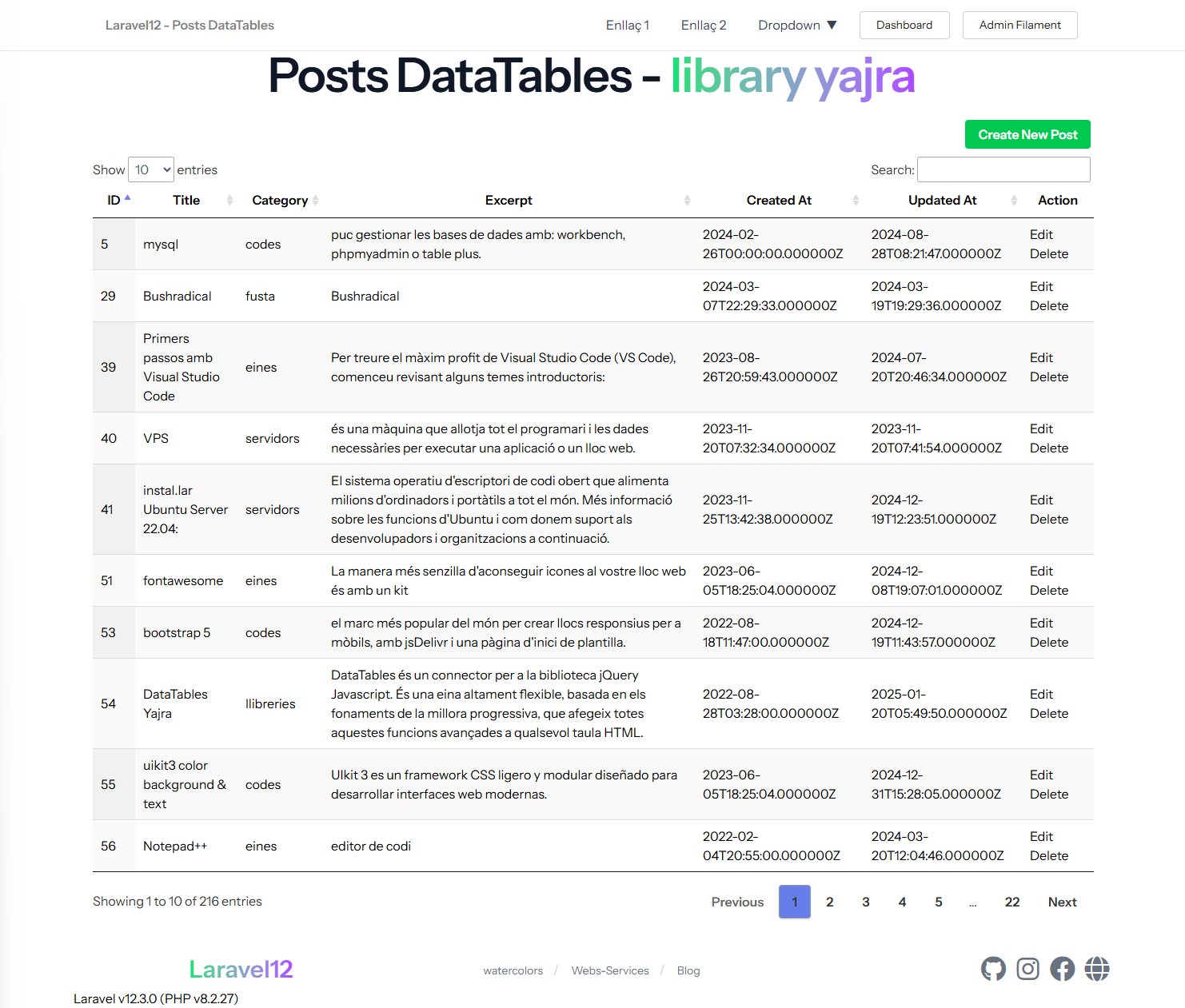Click inside the Search field
1185x1008 pixels.
1003,169
